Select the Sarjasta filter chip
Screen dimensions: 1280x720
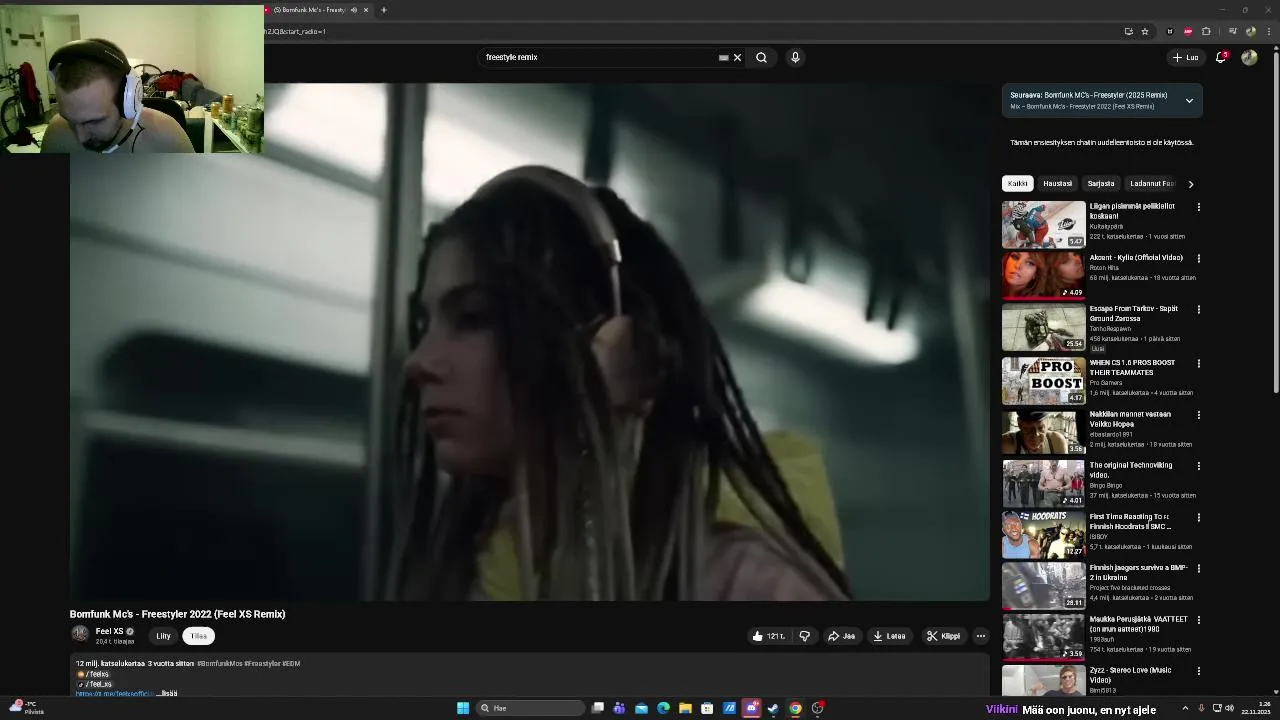pos(1101,184)
